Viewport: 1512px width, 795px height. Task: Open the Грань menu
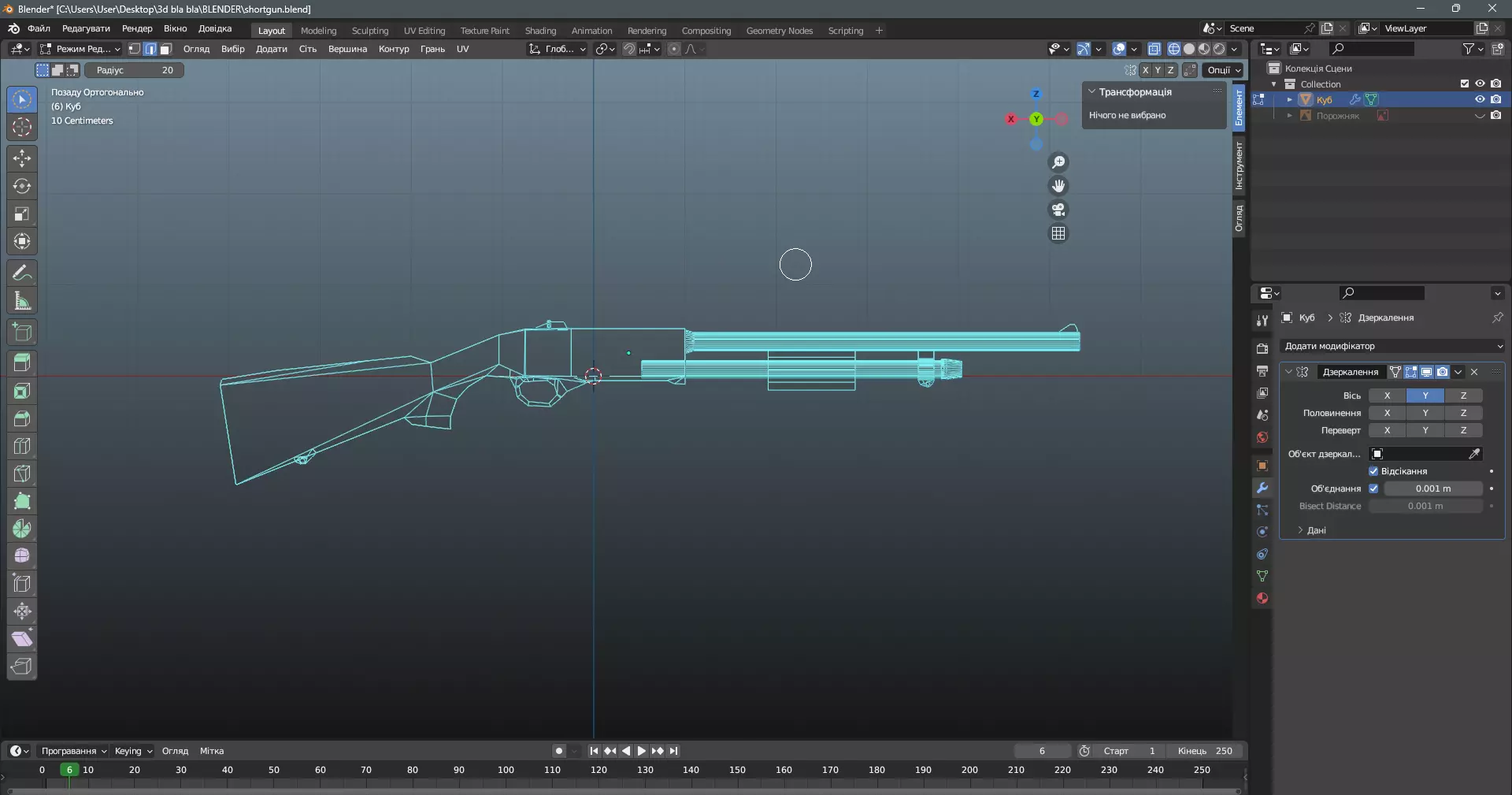[432, 49]
